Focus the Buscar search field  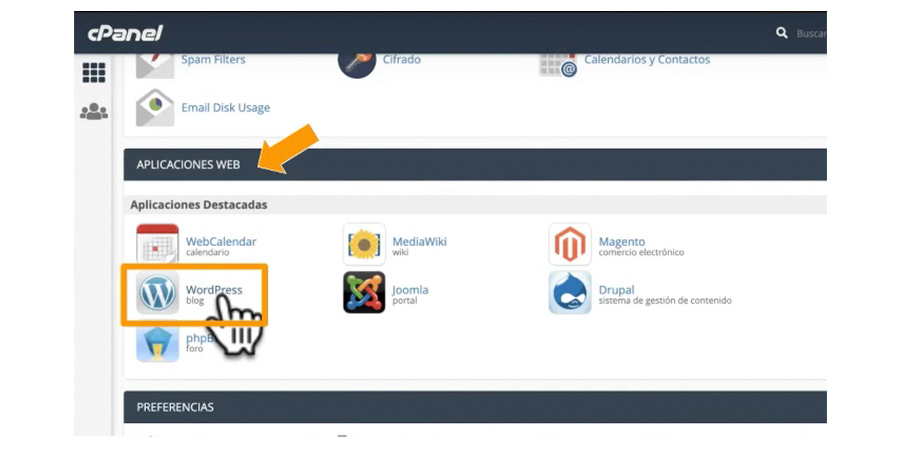click(811, 33)
